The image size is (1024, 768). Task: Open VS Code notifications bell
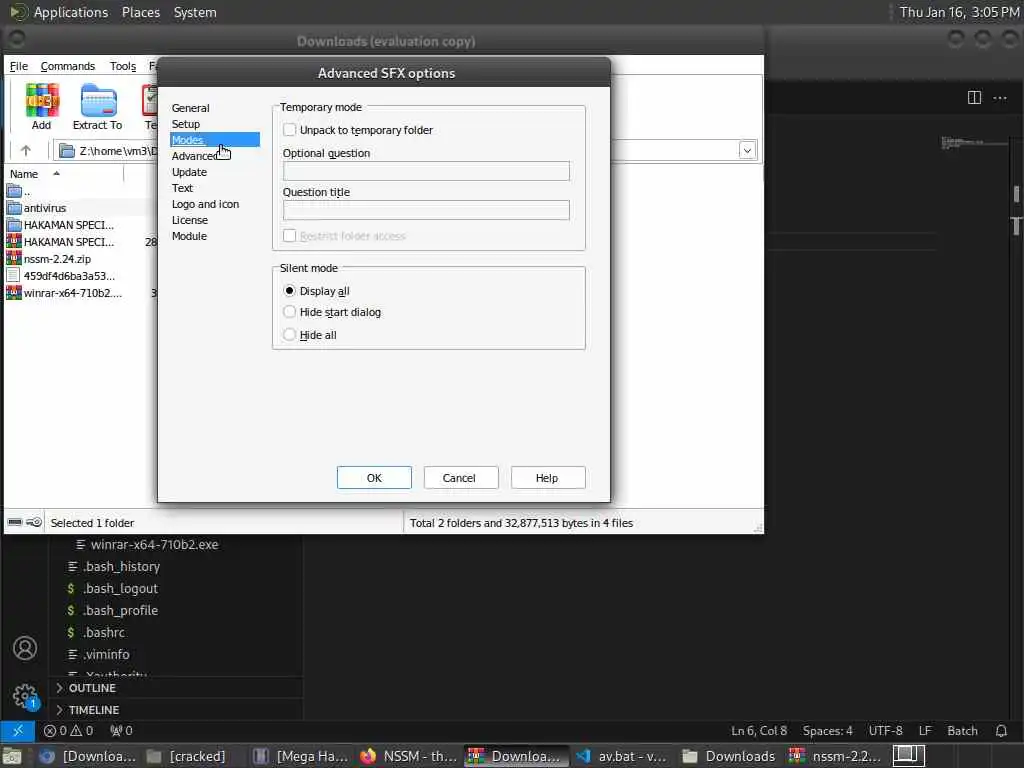coord(1001,731)
